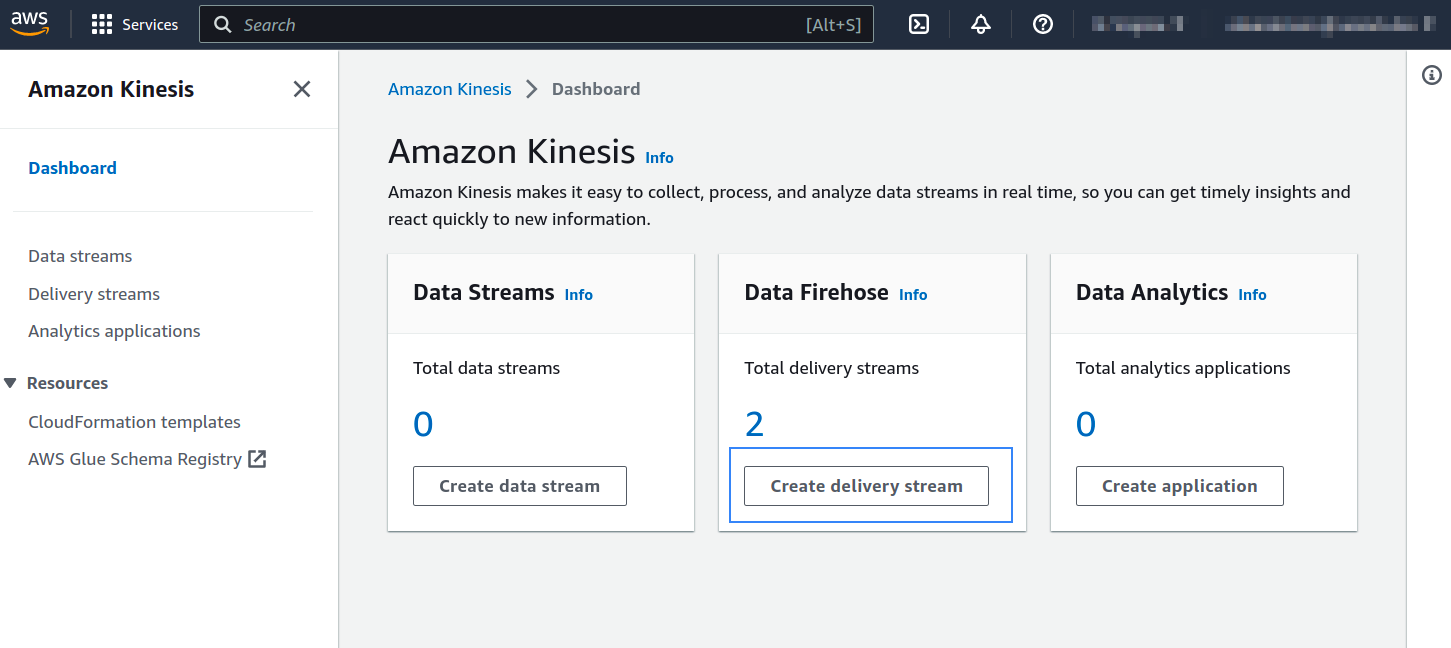Open the Services grid menu
This screenshot has width=1451, height=648.
tap(101, 25)
